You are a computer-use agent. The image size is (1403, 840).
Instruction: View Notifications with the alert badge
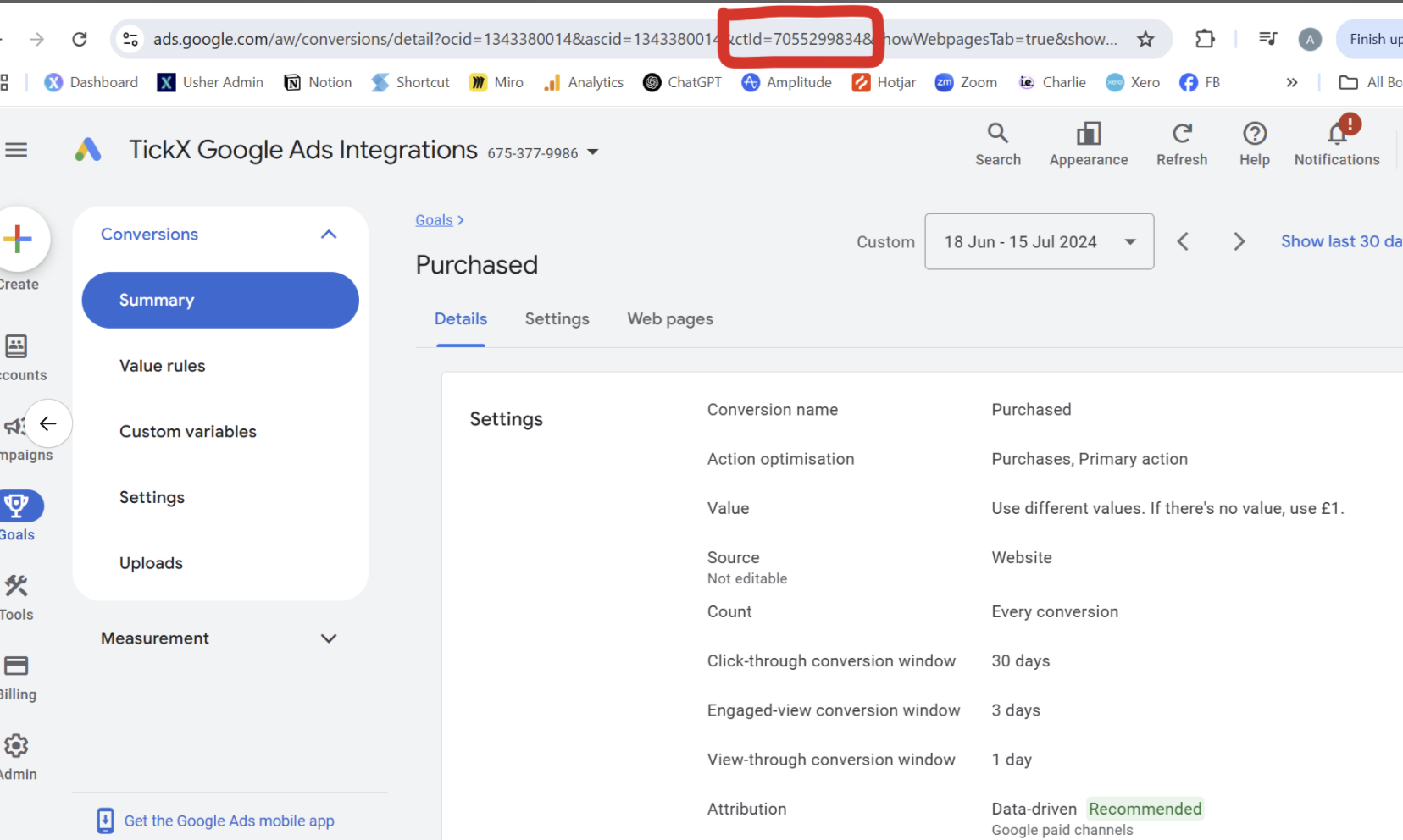[x=1336, y=144]
